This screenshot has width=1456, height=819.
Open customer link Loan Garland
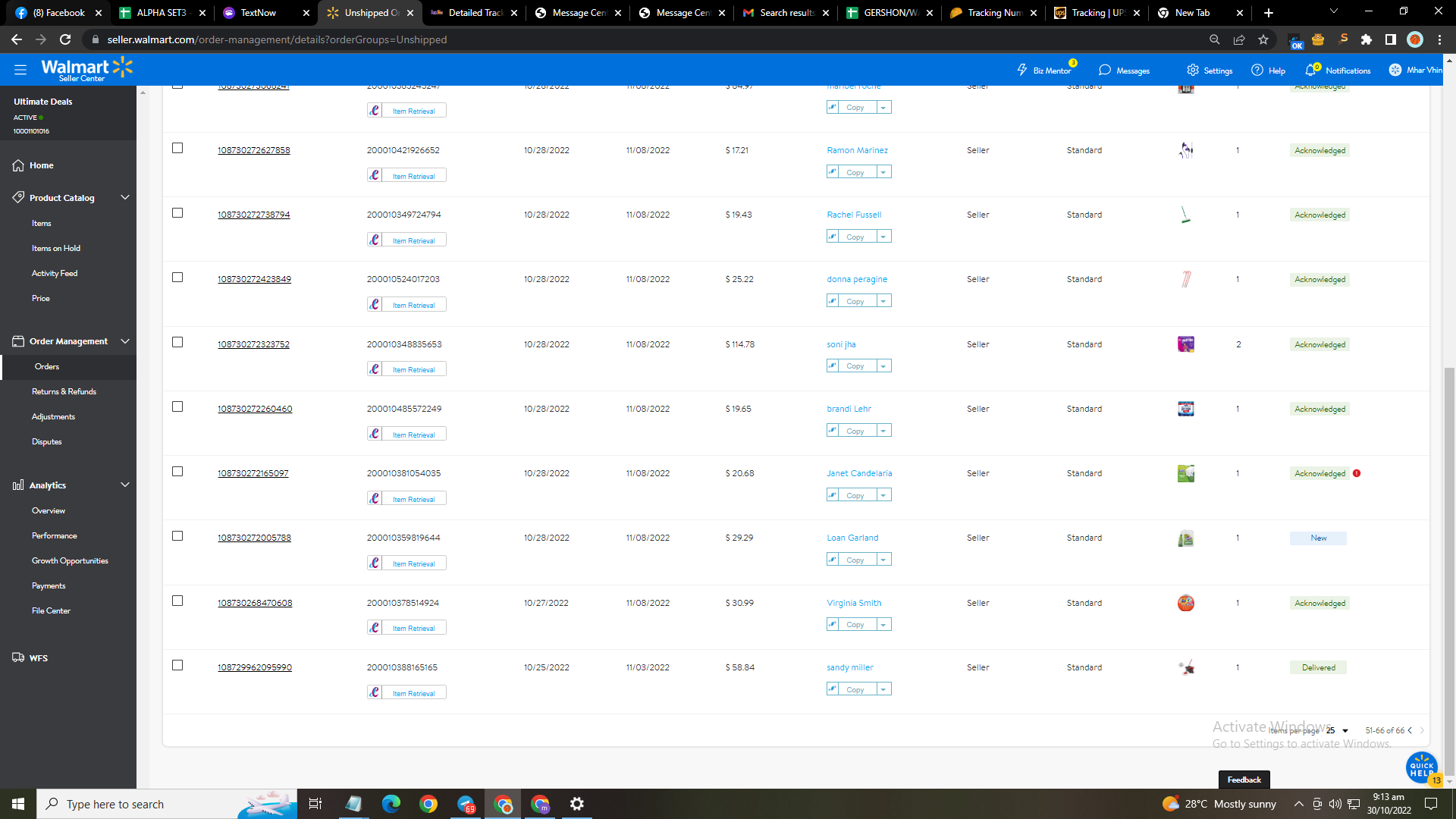point(852,538)
